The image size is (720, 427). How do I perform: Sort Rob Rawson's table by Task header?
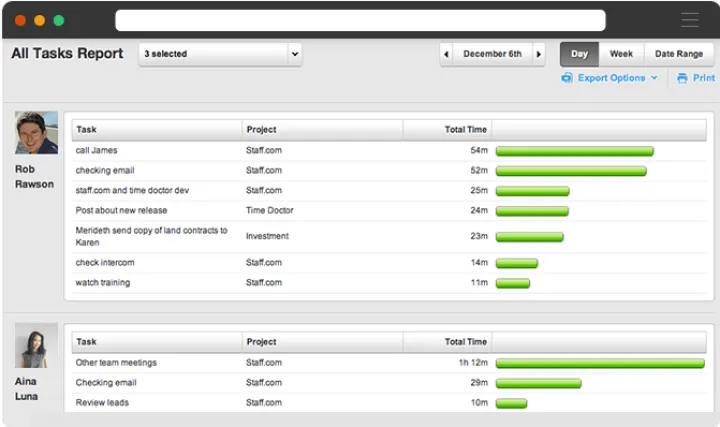point(157,129)
